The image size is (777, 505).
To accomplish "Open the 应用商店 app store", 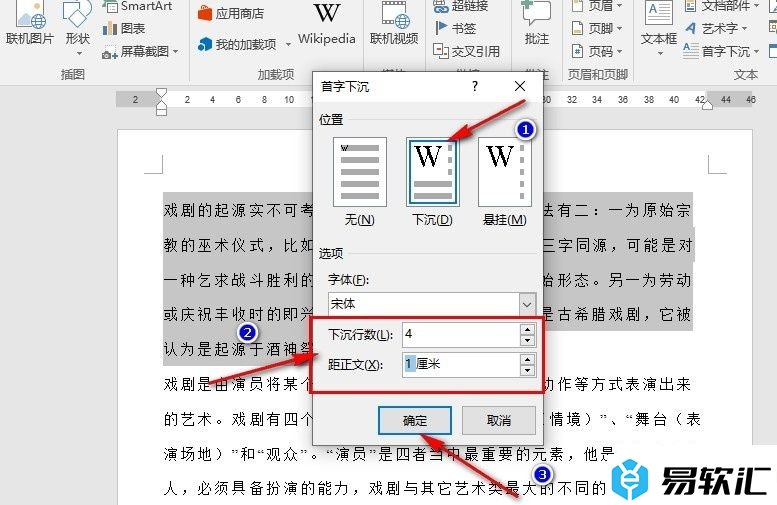I will (x=230, y=13).
